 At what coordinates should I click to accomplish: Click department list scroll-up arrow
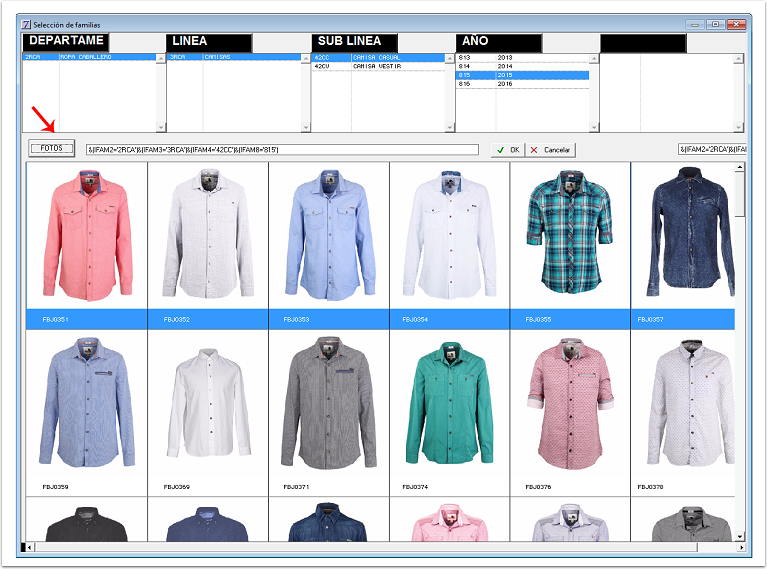coord(161,58)
